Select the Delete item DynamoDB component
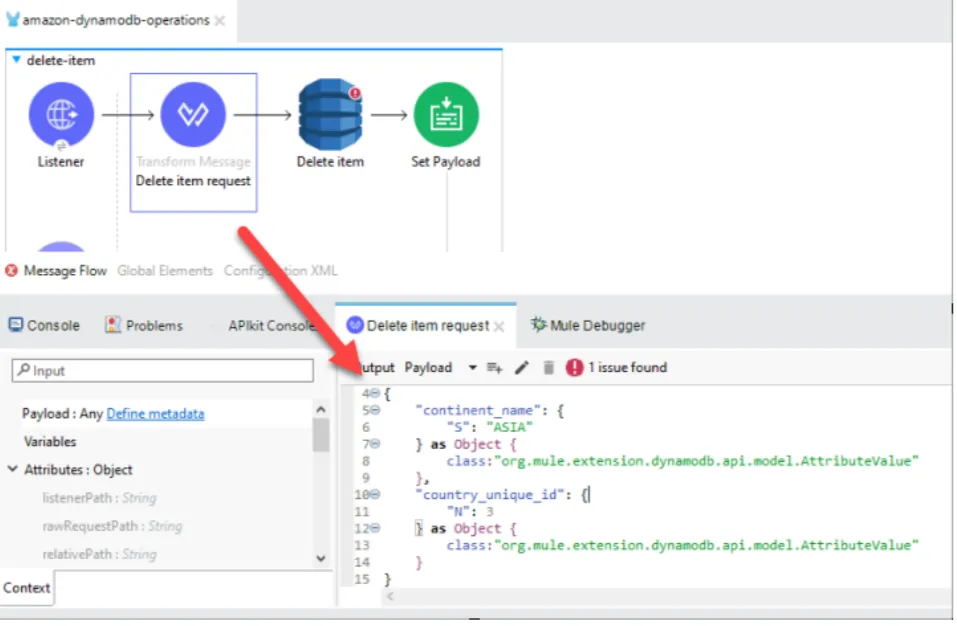This screenshot has width=957, height=626. pyautogui.click(x=330, y=115)
